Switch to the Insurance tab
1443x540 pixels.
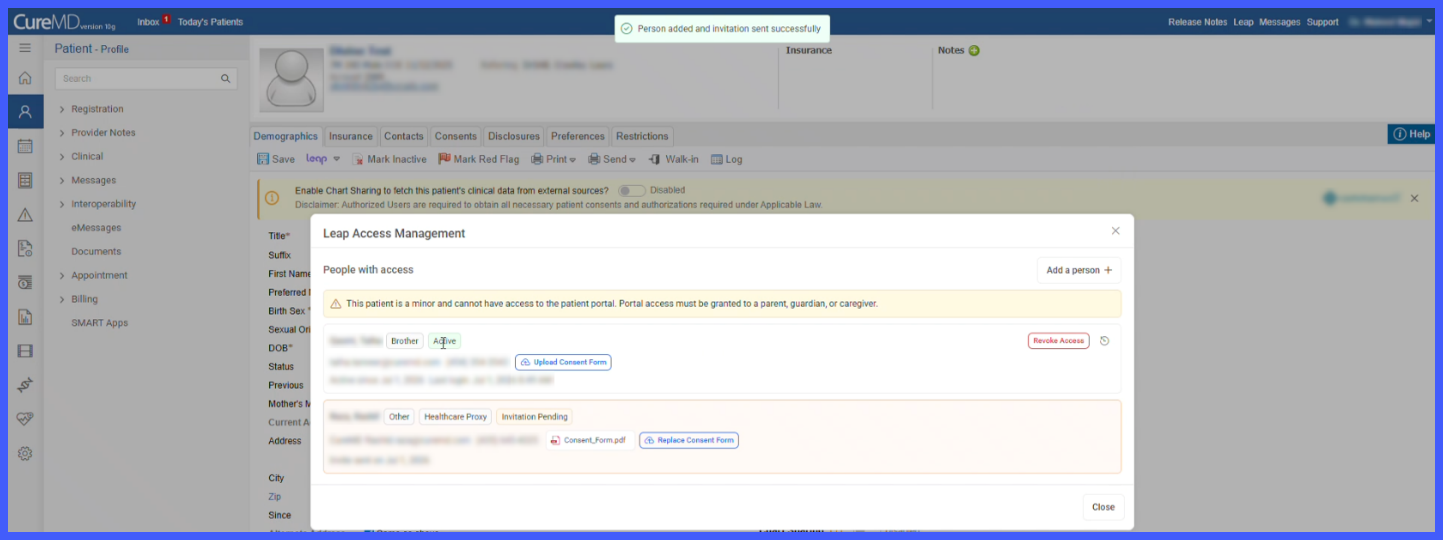(x=351, y=136)
